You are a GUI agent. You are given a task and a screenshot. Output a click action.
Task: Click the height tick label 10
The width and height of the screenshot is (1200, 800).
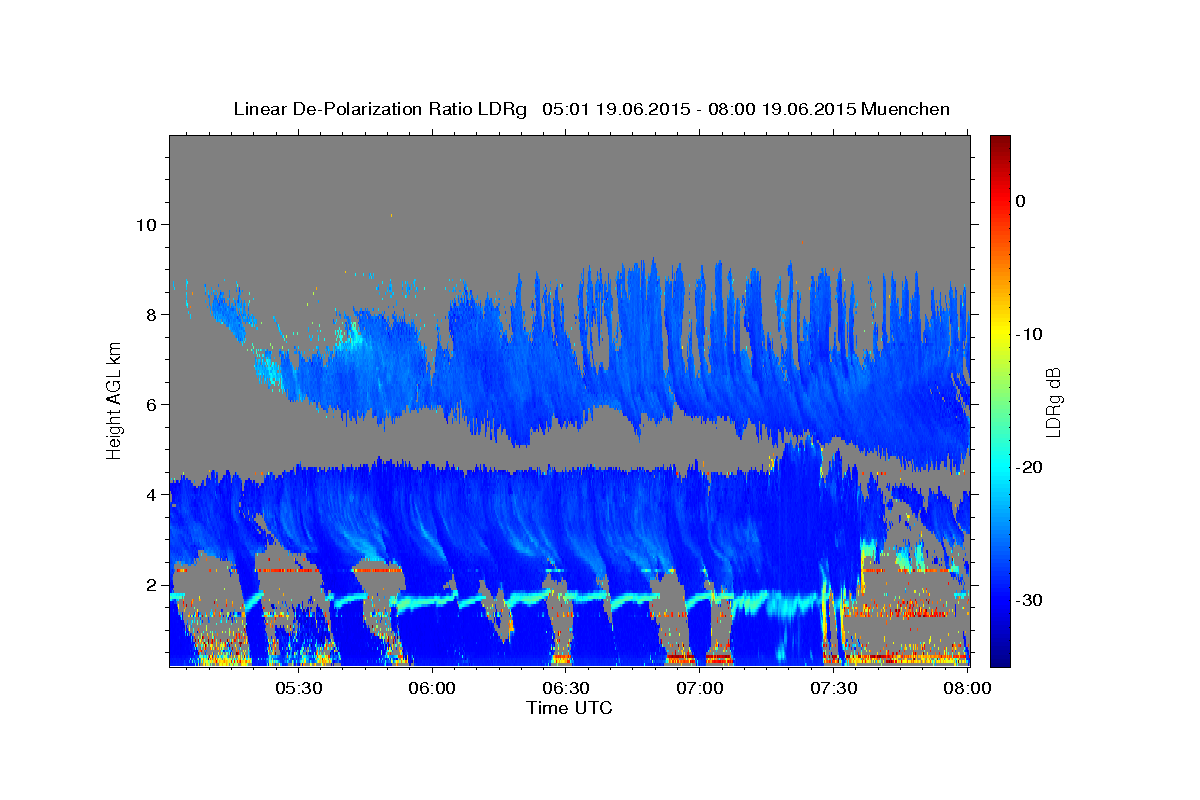pos(148,224)
